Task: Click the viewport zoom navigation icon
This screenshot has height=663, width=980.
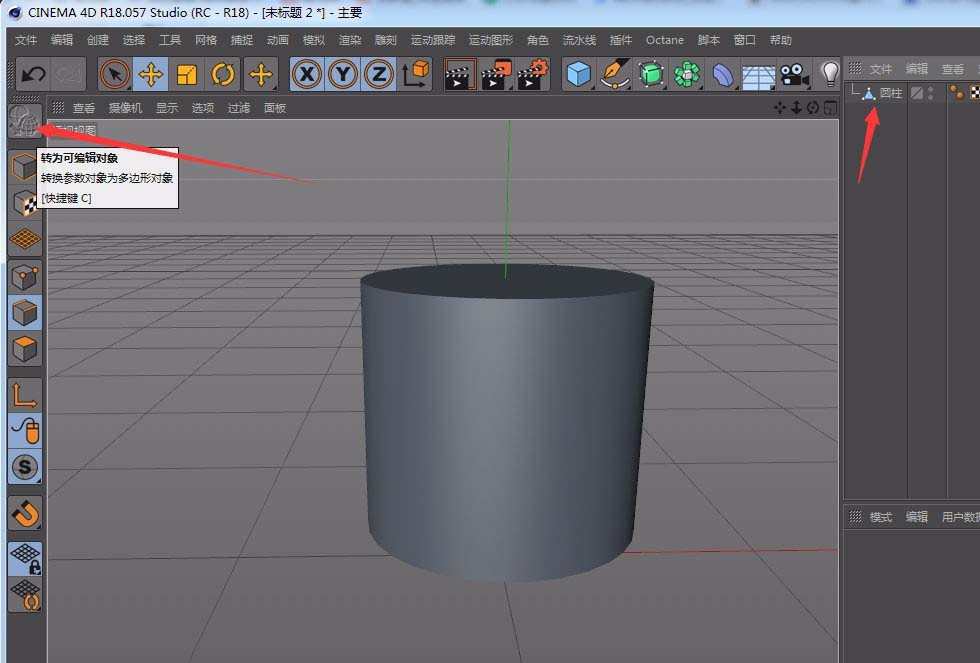Action: [x=796, y=108]
